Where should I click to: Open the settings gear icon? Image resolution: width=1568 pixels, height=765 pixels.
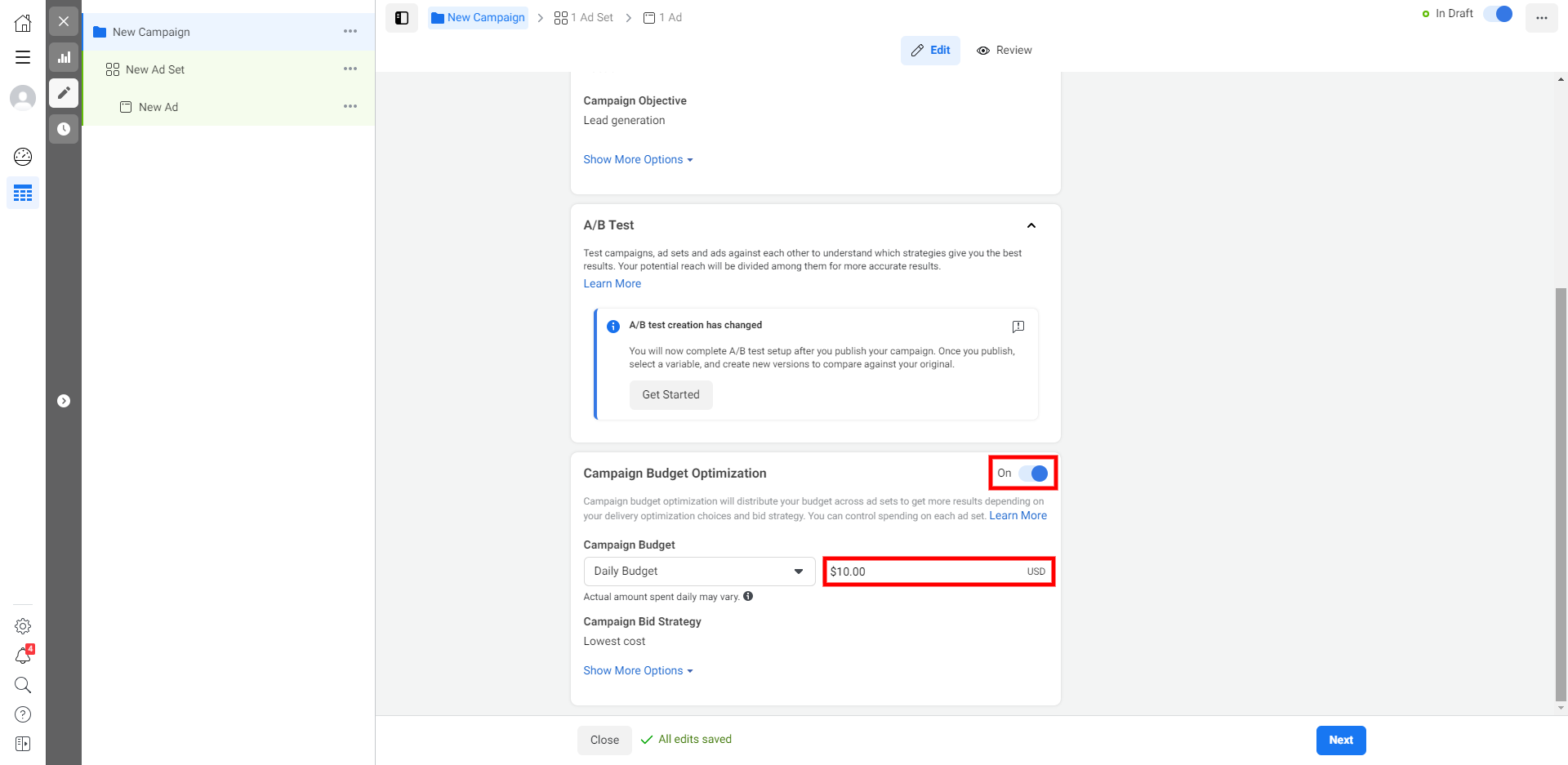23,626
